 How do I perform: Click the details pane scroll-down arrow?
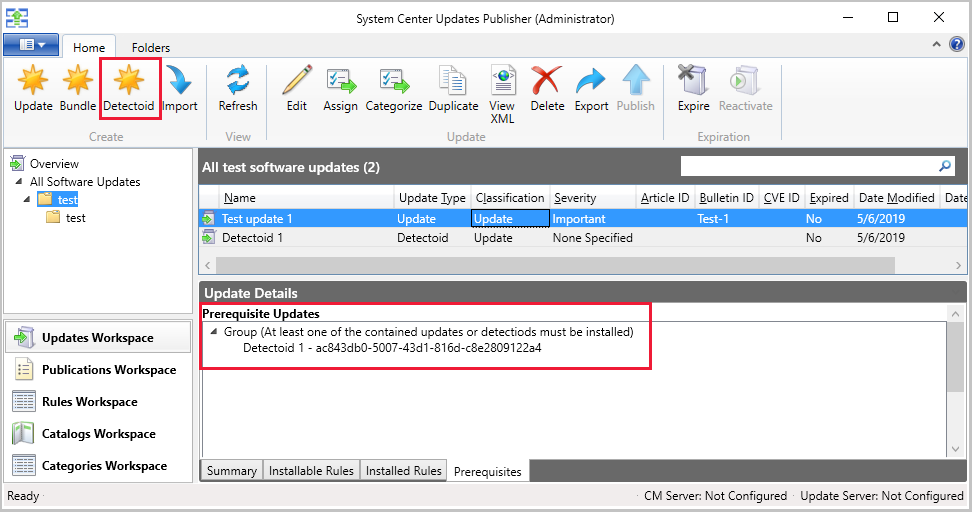click(x=955, y=449)
